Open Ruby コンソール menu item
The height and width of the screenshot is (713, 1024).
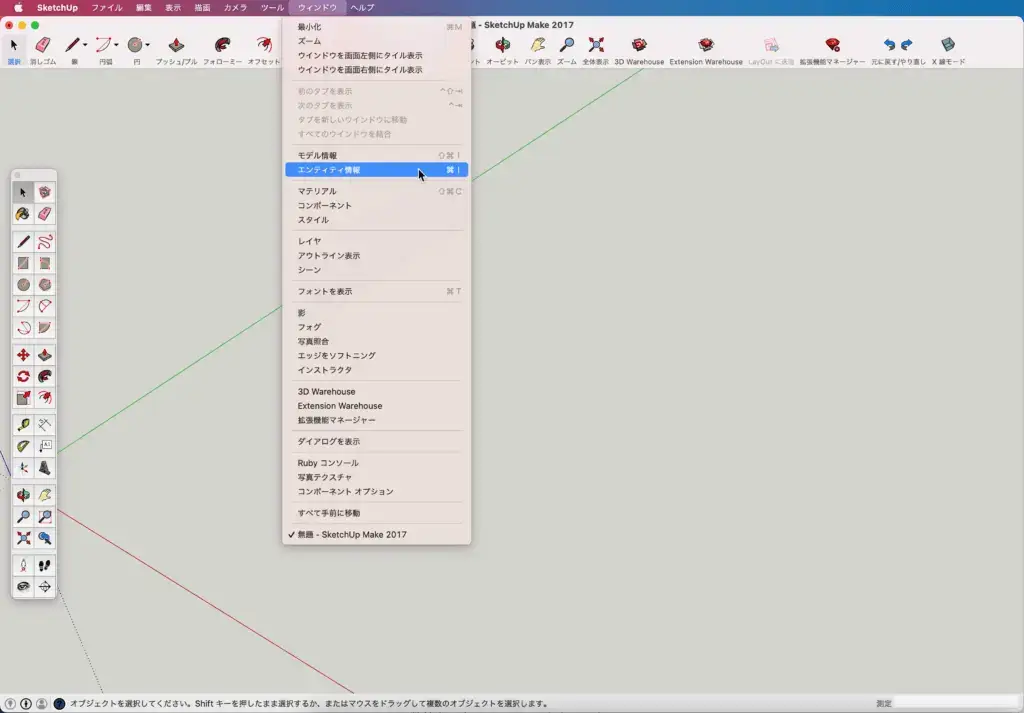[x=377, y=463]
